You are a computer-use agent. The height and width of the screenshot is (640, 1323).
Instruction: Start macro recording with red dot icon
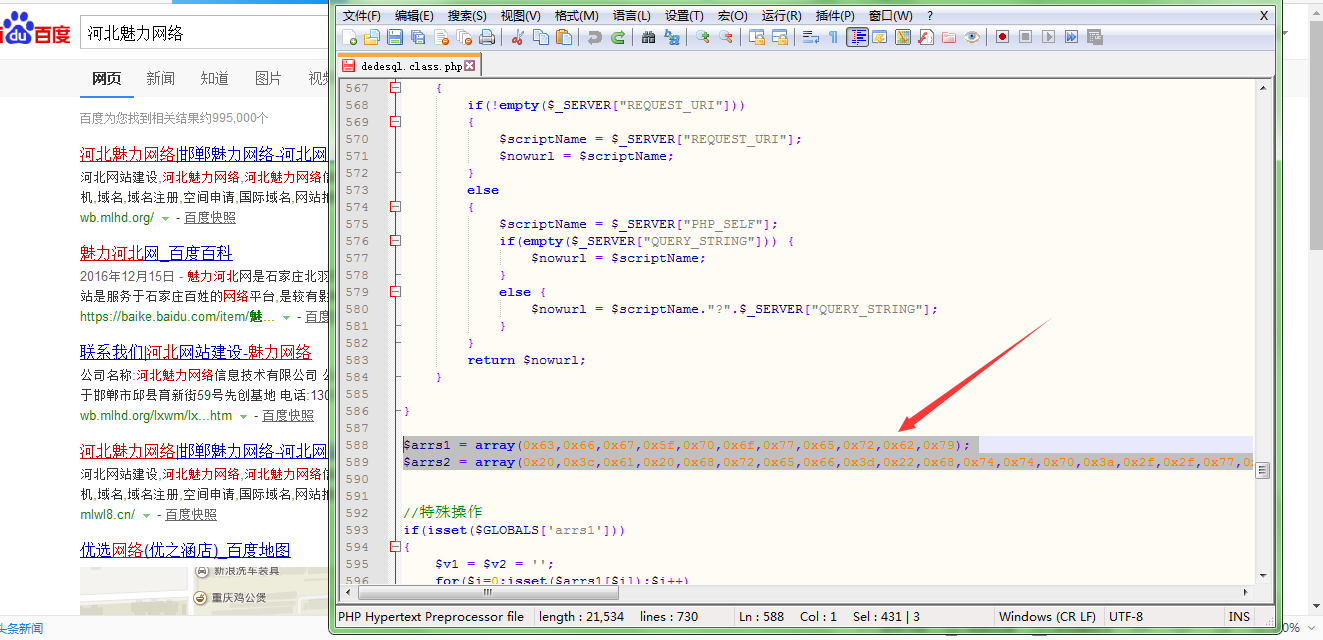(1002, 38)
